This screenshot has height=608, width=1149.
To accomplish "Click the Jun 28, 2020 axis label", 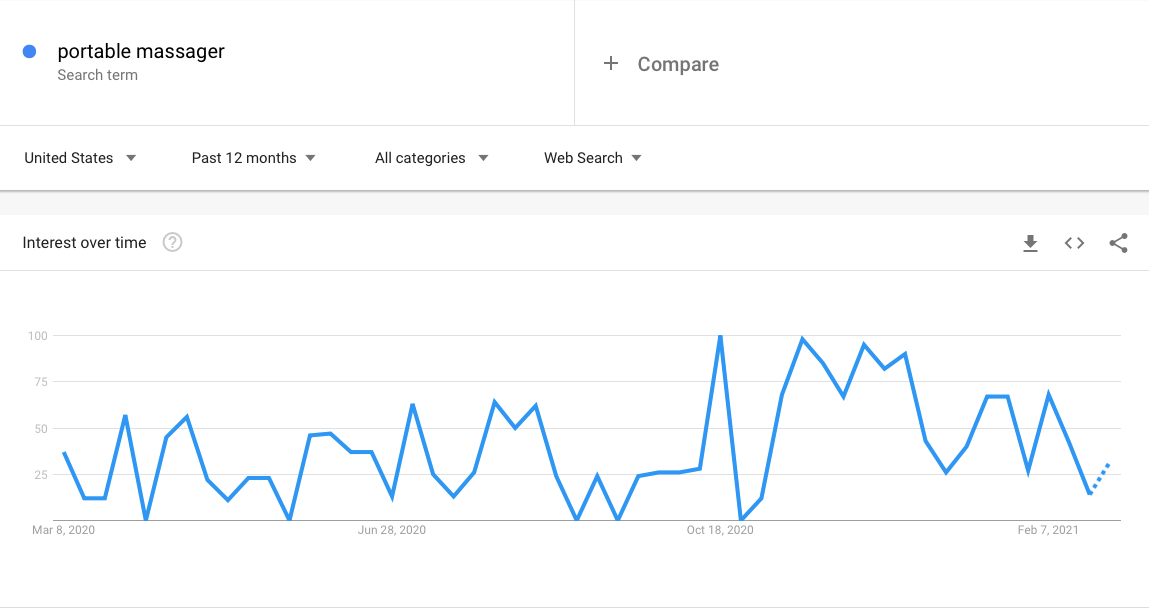I will [x=392, y=530].
